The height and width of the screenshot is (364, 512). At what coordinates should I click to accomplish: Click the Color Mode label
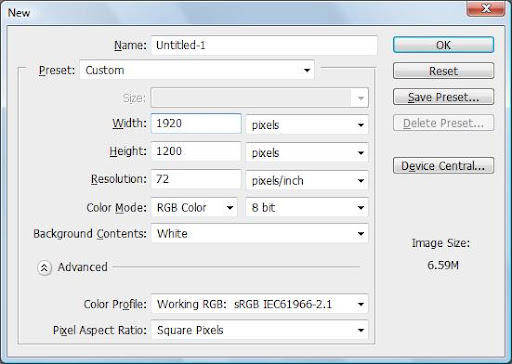(x=116, y=208)
